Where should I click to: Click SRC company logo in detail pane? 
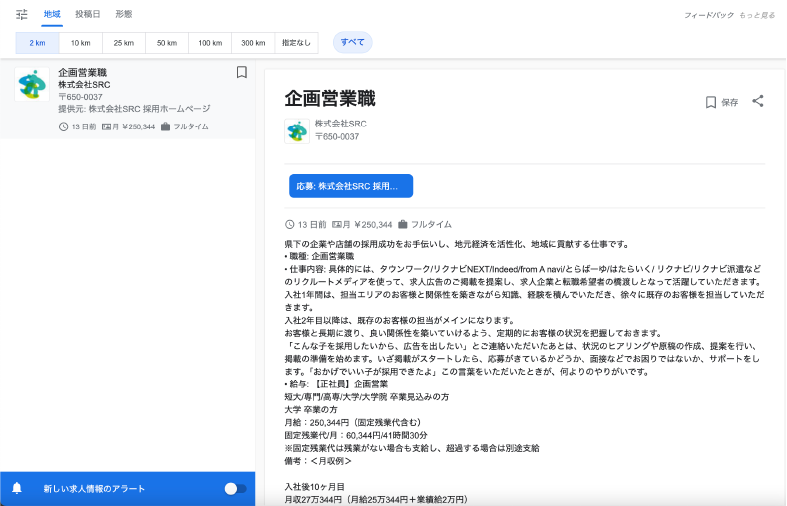(x=297, y=131)
